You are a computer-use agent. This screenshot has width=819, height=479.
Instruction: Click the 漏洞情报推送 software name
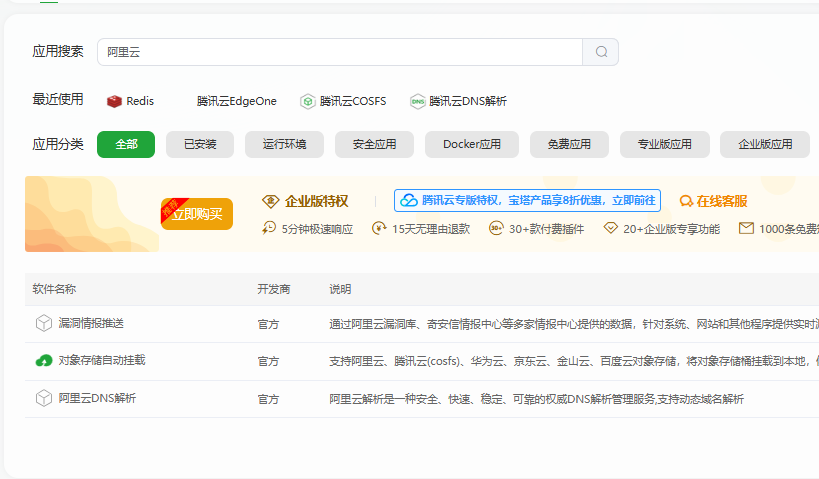[x=91, y=323]
